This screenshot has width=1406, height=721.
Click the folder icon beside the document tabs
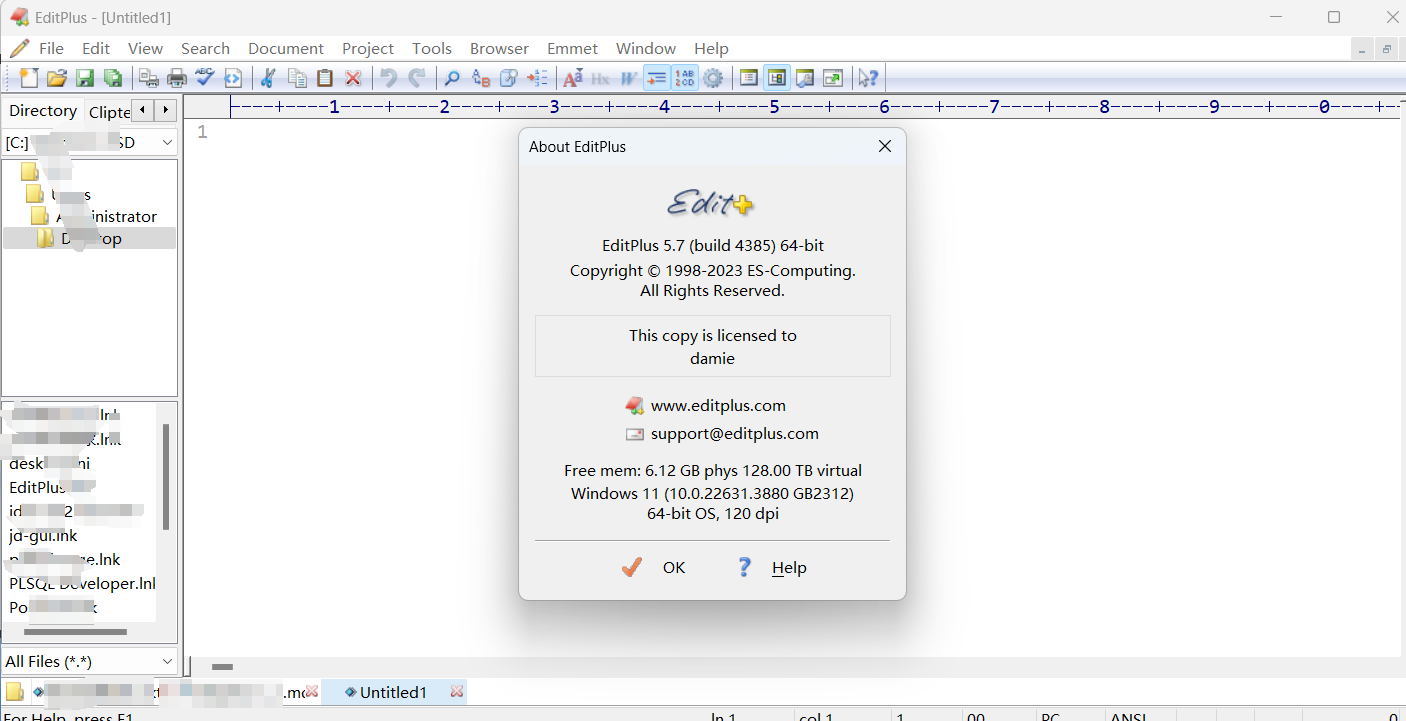click(x=14, y=692)
